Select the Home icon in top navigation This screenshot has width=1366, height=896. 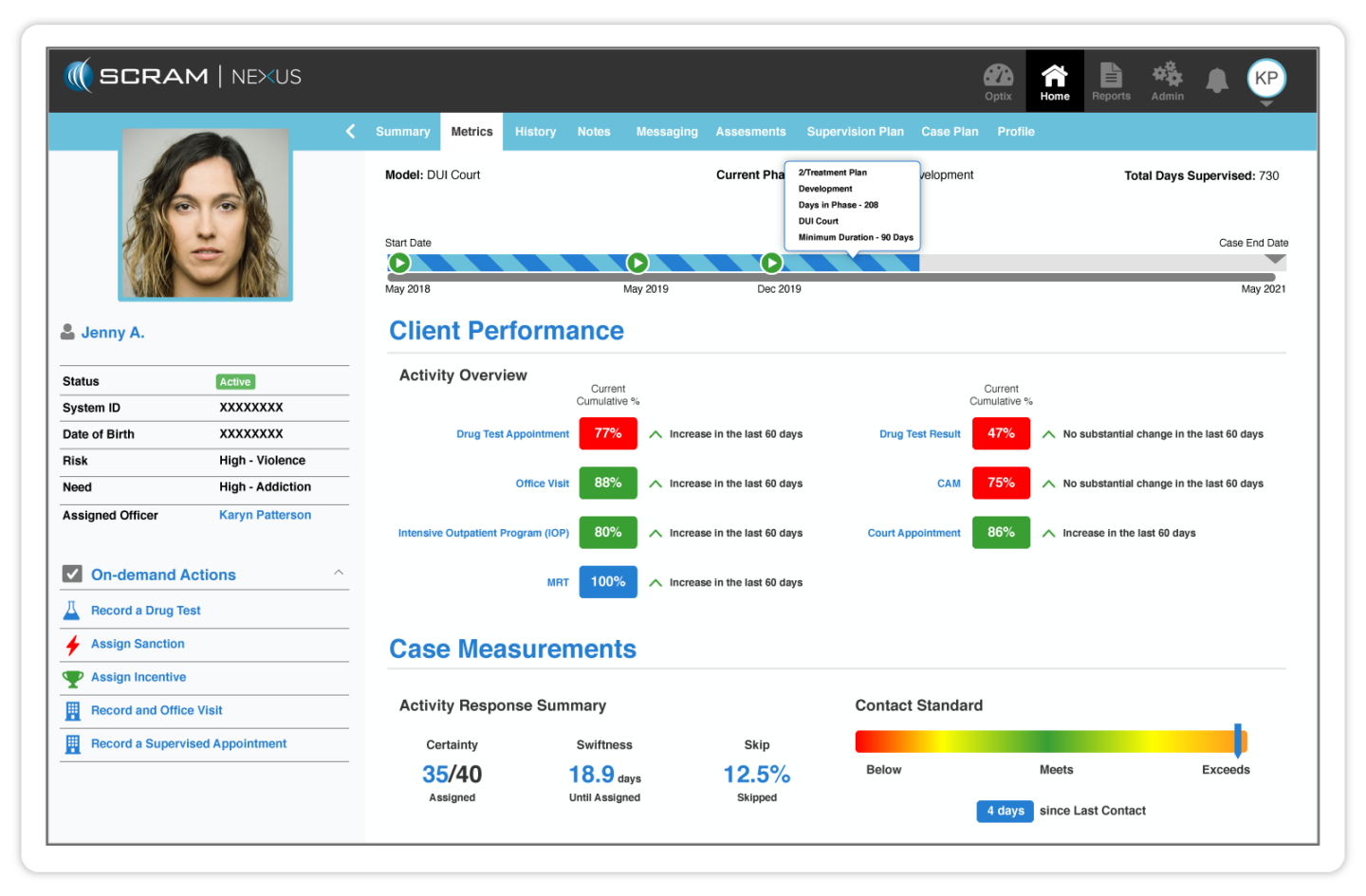tap(1054, 80)
